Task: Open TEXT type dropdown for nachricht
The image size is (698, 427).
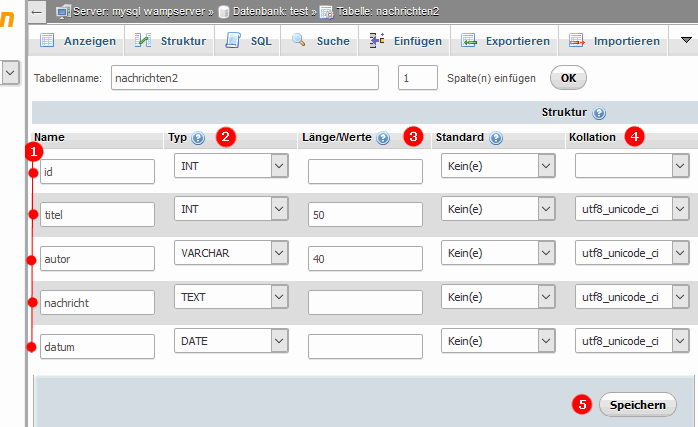Action: point(231,297)
